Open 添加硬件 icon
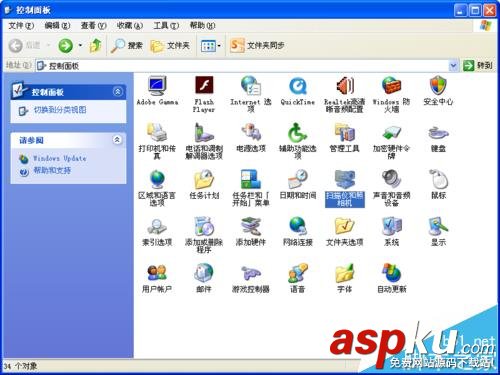 tap(251, 226)
